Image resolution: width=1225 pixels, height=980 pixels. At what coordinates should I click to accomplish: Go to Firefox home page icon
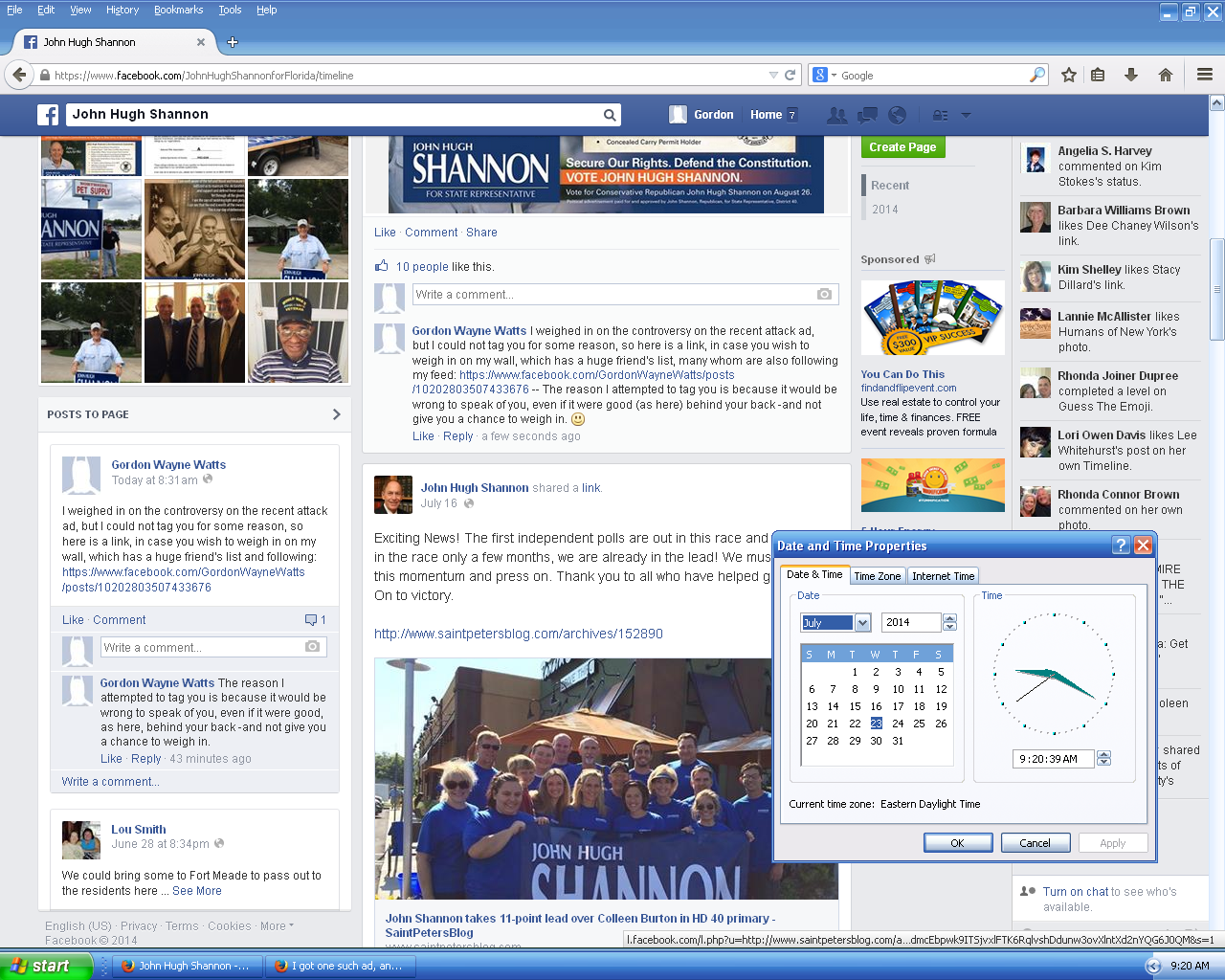point(1165,75)
